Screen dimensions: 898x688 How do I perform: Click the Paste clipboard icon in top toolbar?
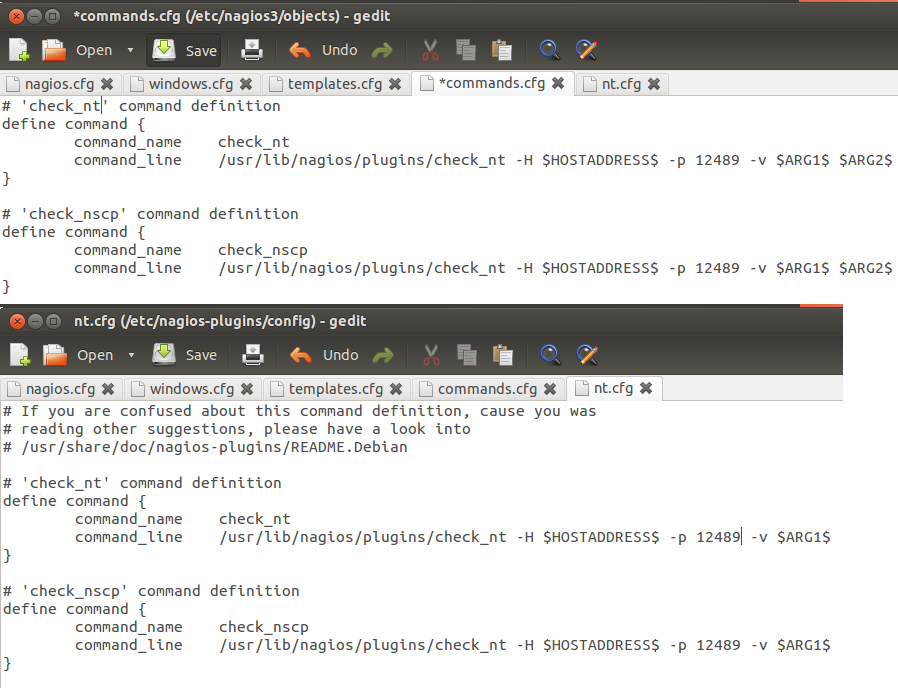[x=502, y=50]
